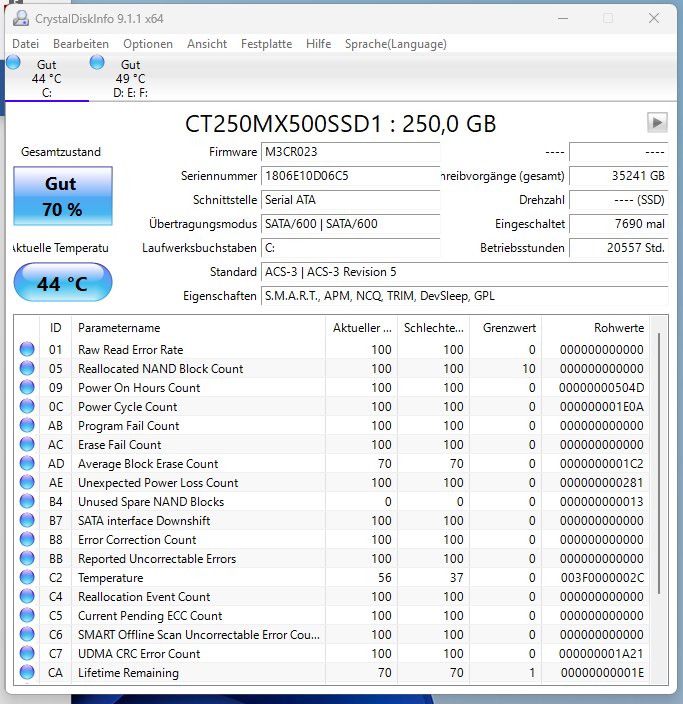Screen dimensions: 683x704
Task: Click status orb for Reallocation Event Count
Action: [x=27, y=596]
